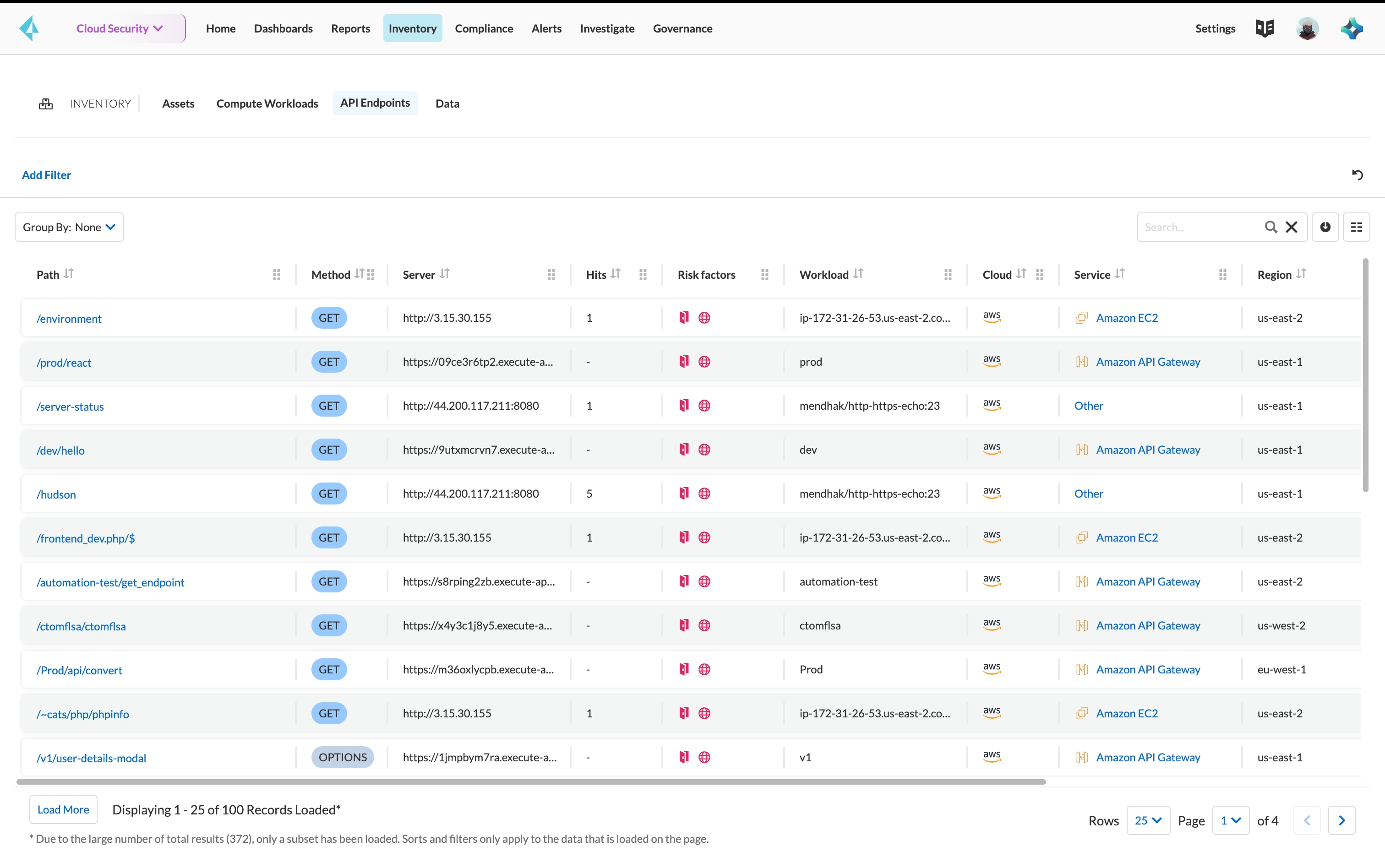Open the Cloud Security product switcher
This screenshot has width=1385, height=868.
point(120,28)
